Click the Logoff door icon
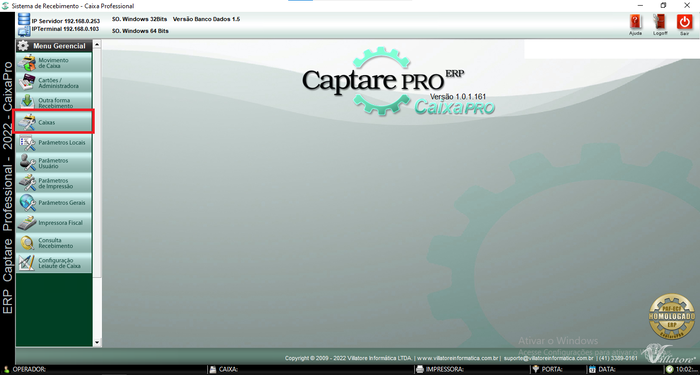The height and width of the screenshot is (375, 700). (659, 22)
